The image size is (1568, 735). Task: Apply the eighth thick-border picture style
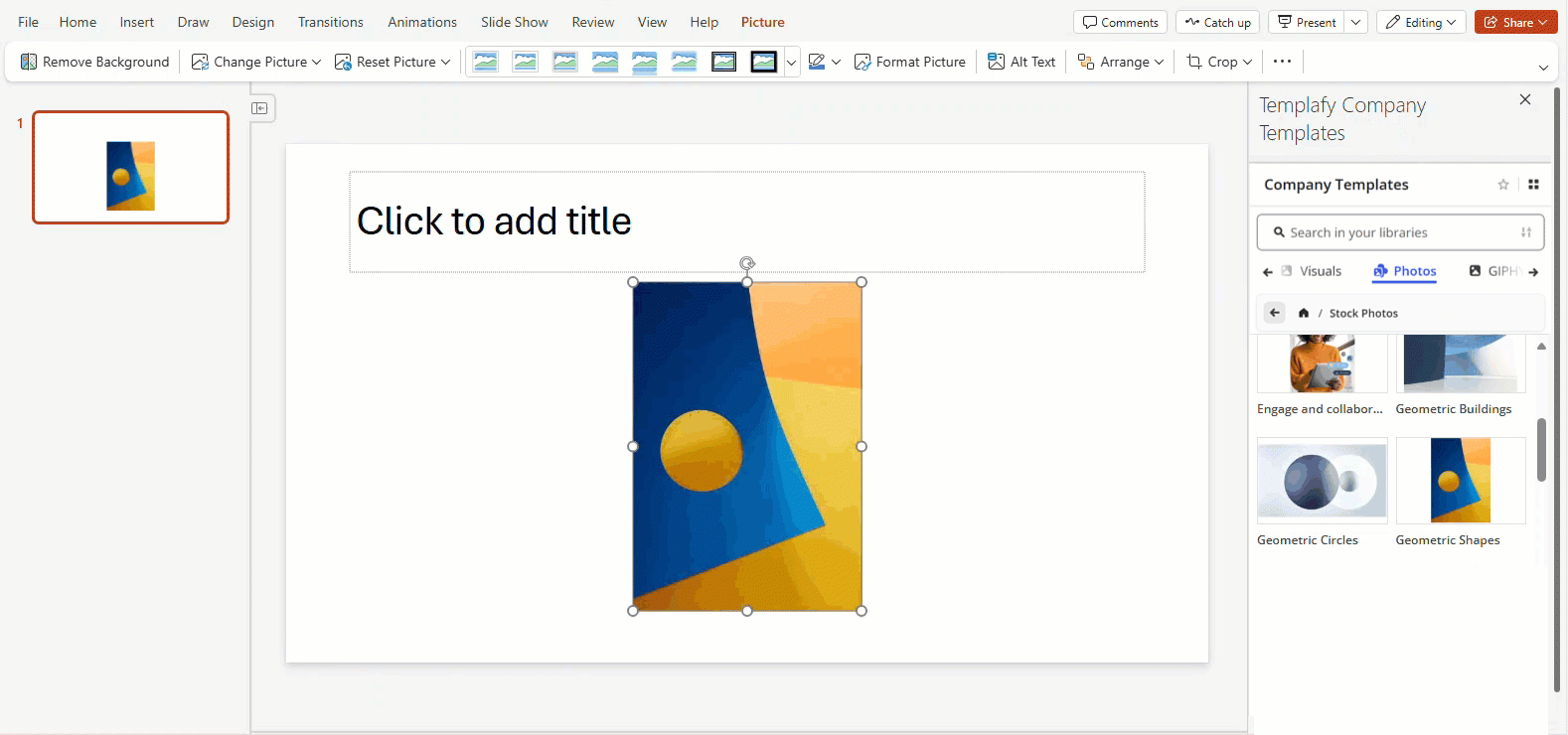[764, 62]
